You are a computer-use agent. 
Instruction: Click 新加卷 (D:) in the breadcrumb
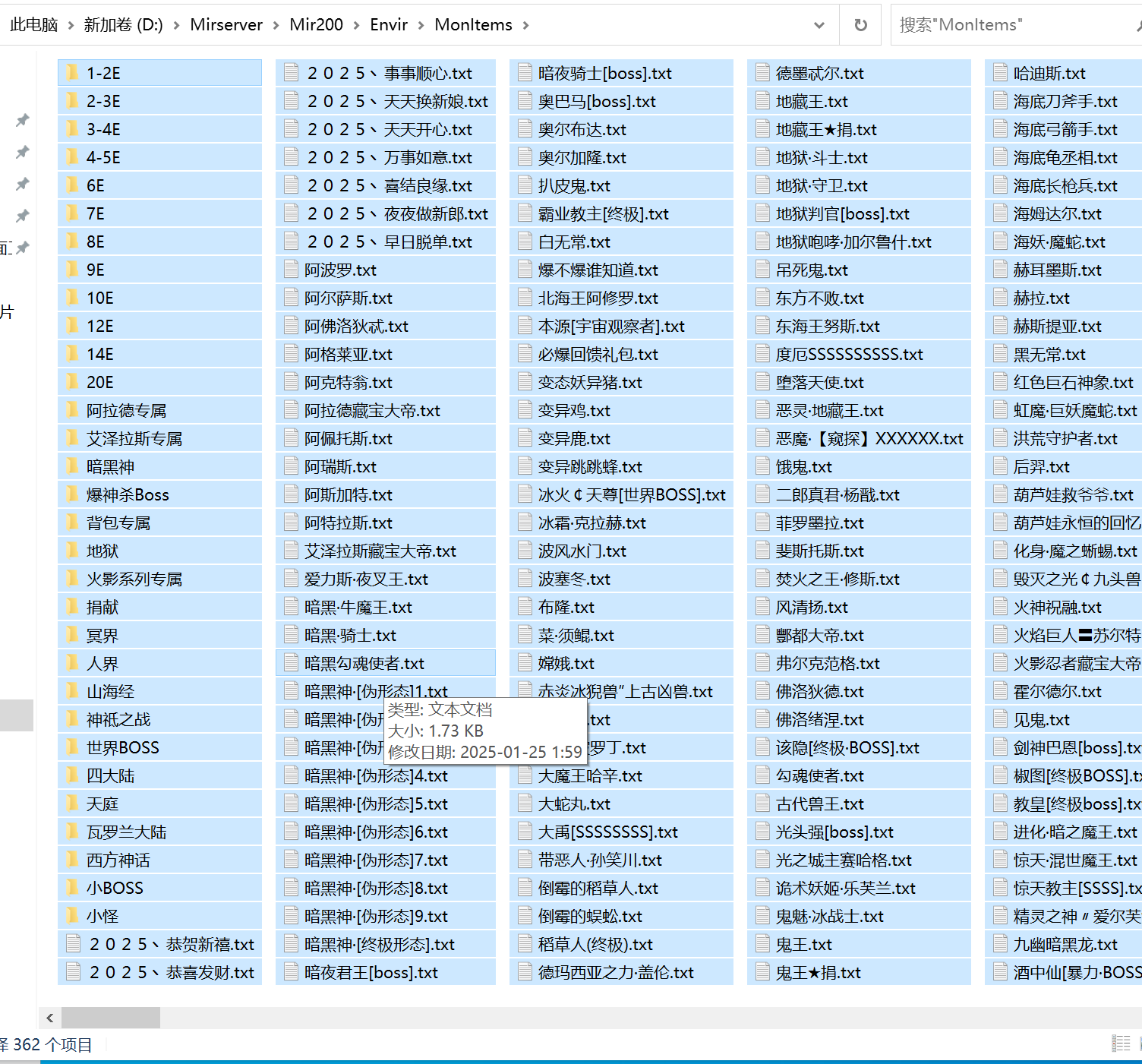tap(123, 25)
